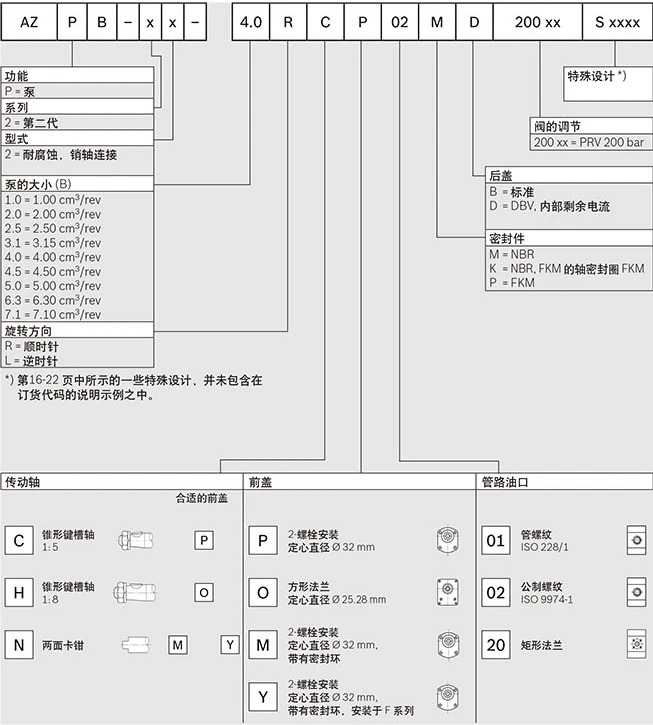Click the ISO 9974-1 metric thread port icon
This screenshot has width=653, height=725.
[636, 592]
